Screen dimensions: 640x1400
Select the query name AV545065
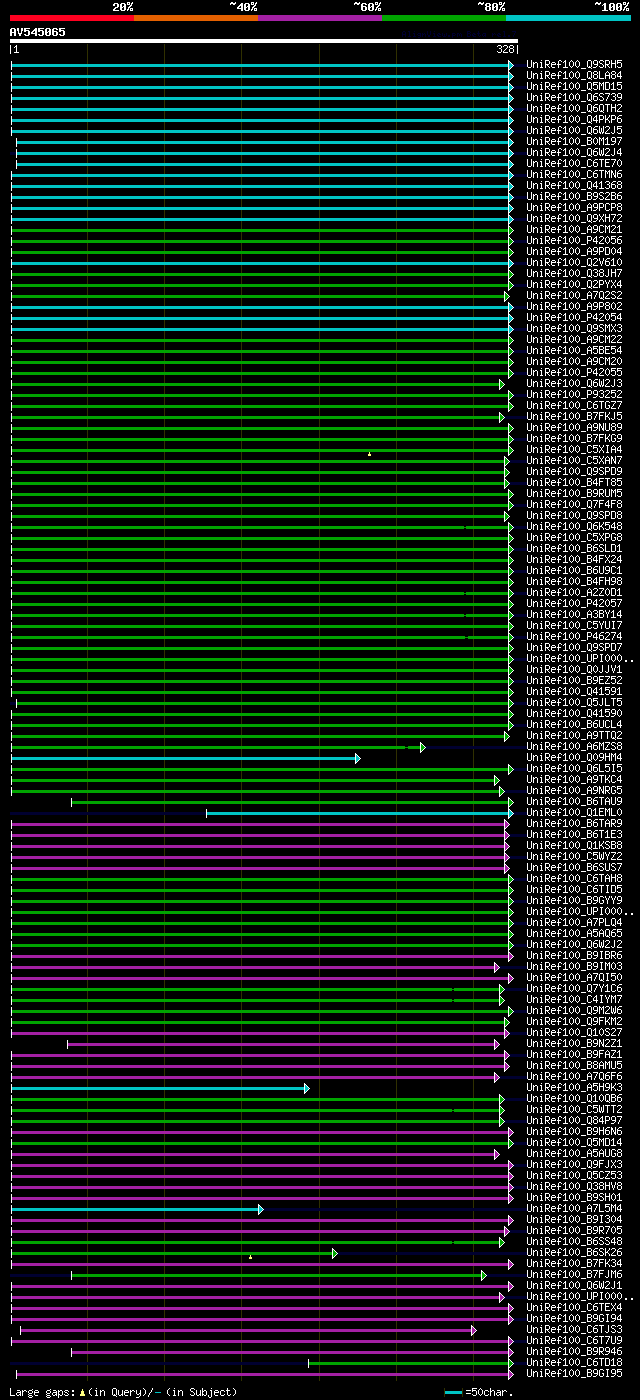(38, 32)
